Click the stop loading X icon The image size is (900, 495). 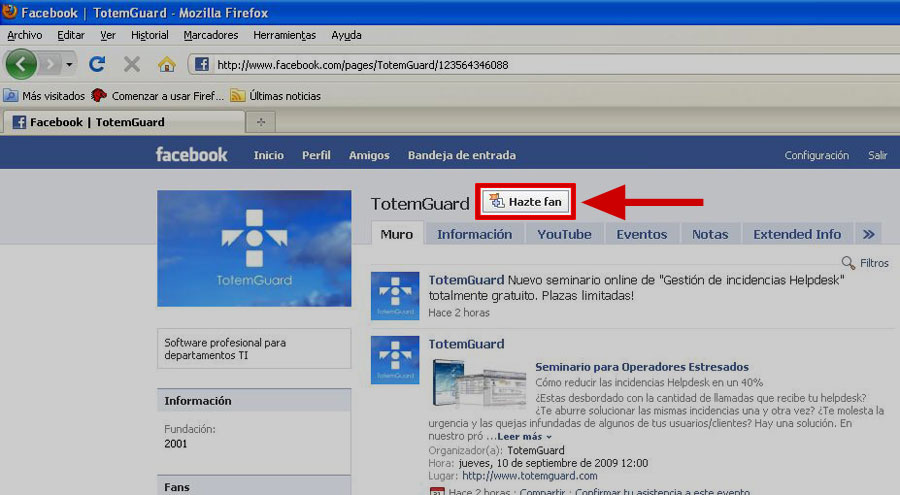click(x=131, y=64)
